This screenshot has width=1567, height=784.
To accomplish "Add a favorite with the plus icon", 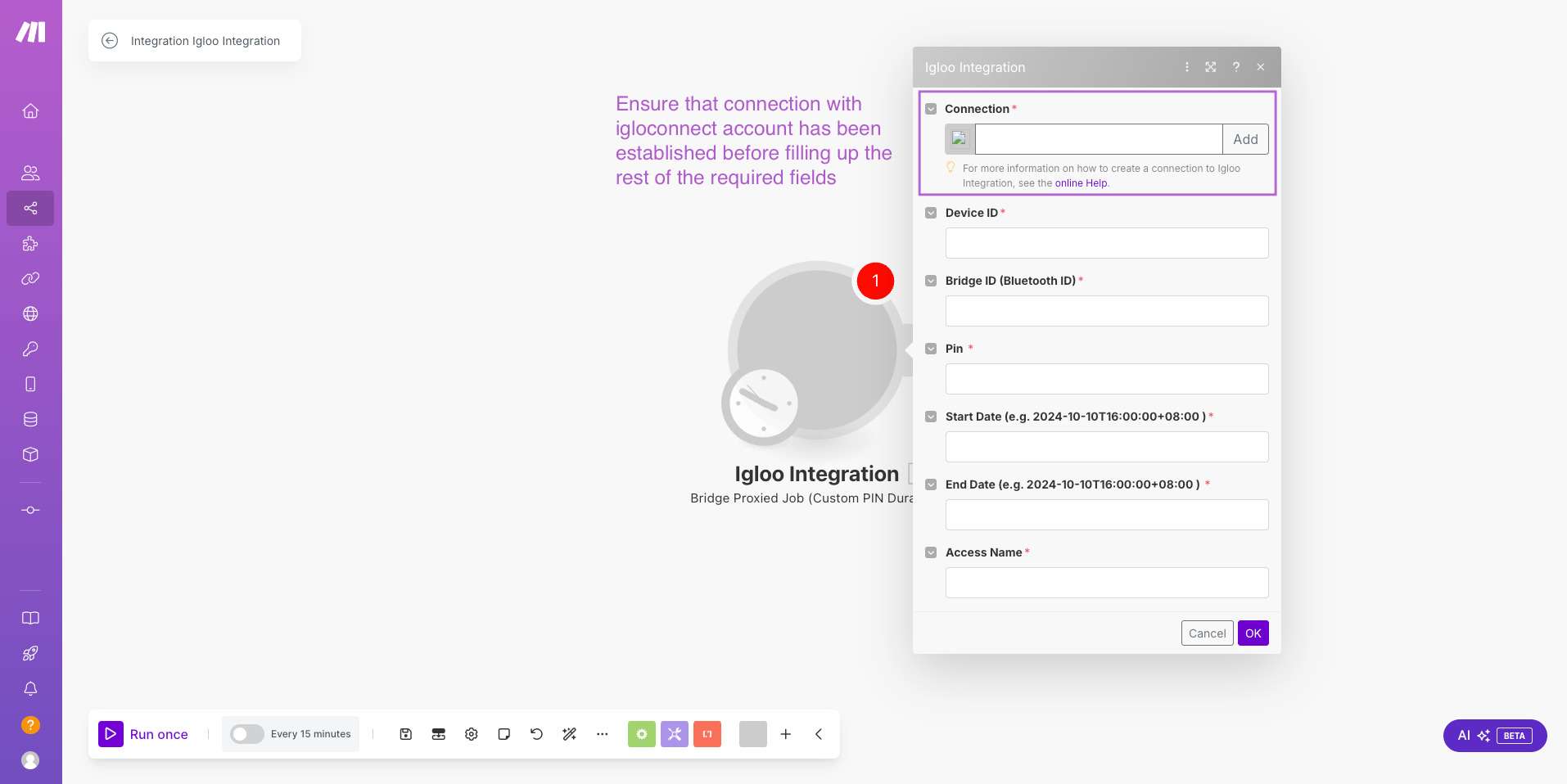I will pos(786,734).
